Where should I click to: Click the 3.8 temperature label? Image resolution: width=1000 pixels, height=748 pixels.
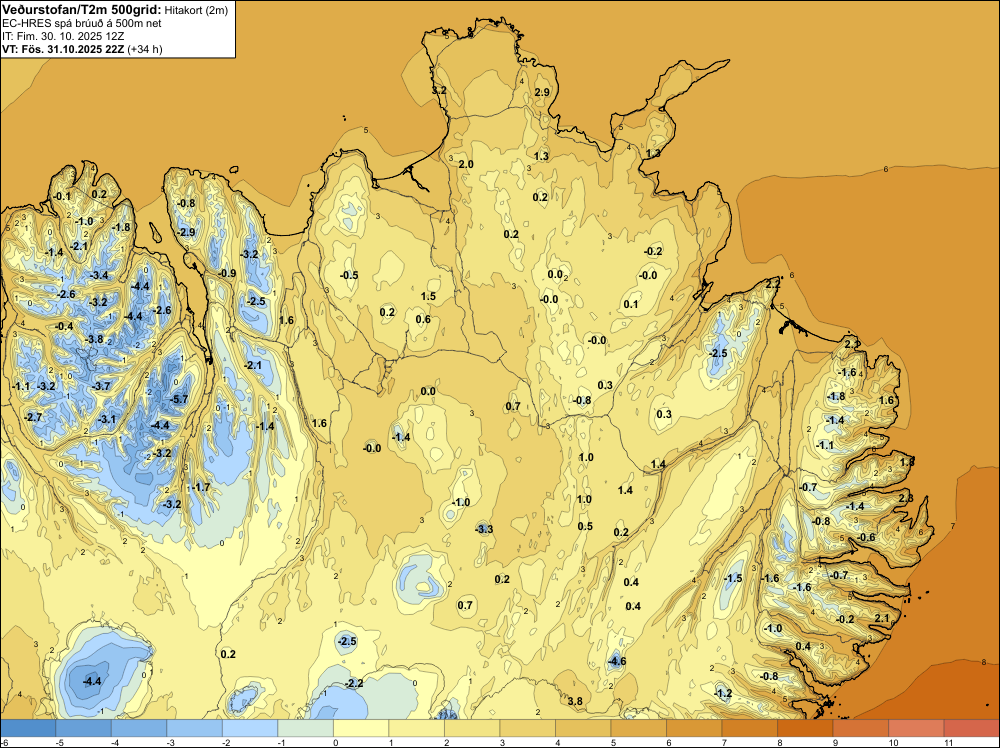point(575,701)
